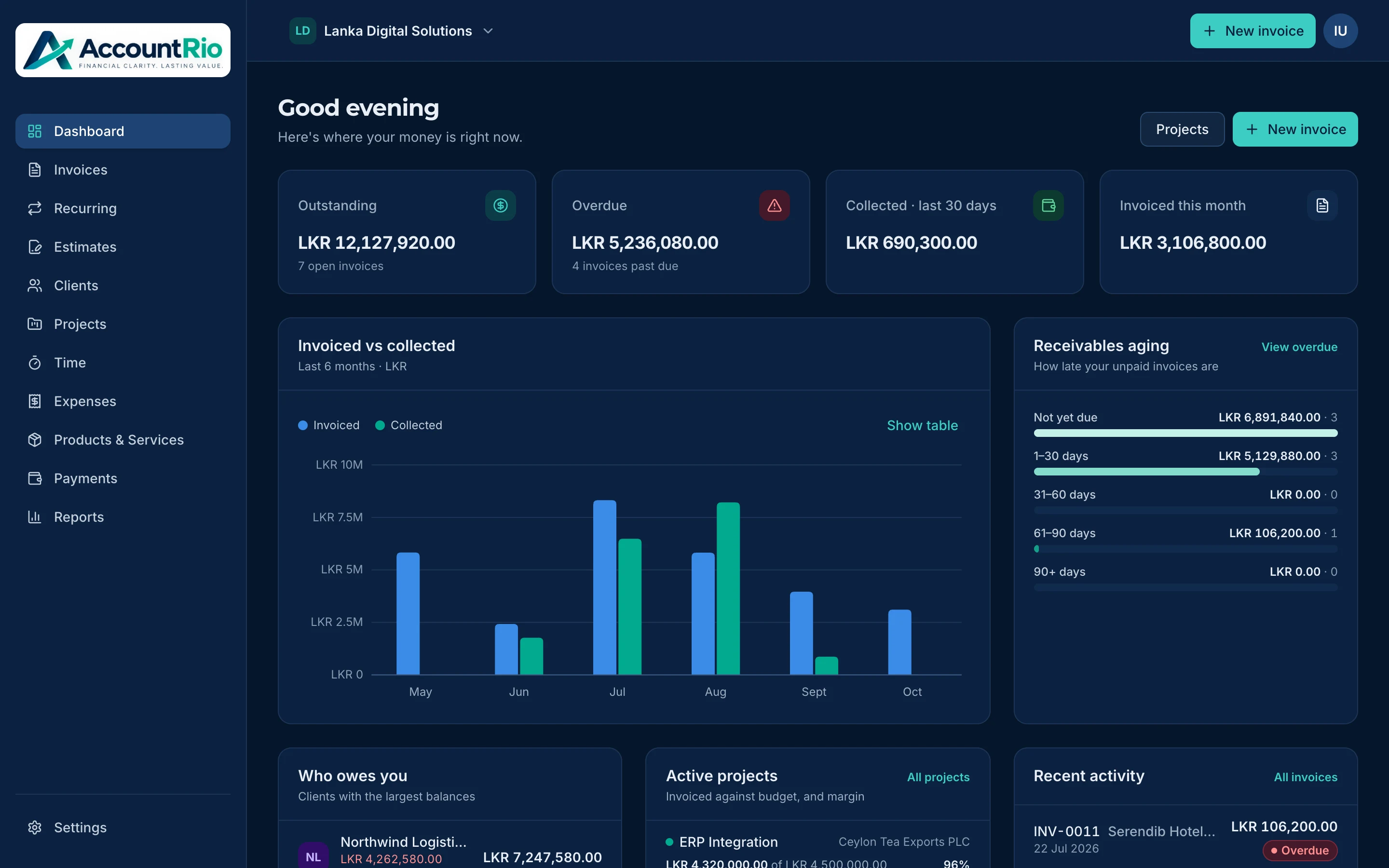
Task: Click the wallet icon on Collected card
Action: pyautogui.click(x=1048, y=205)
